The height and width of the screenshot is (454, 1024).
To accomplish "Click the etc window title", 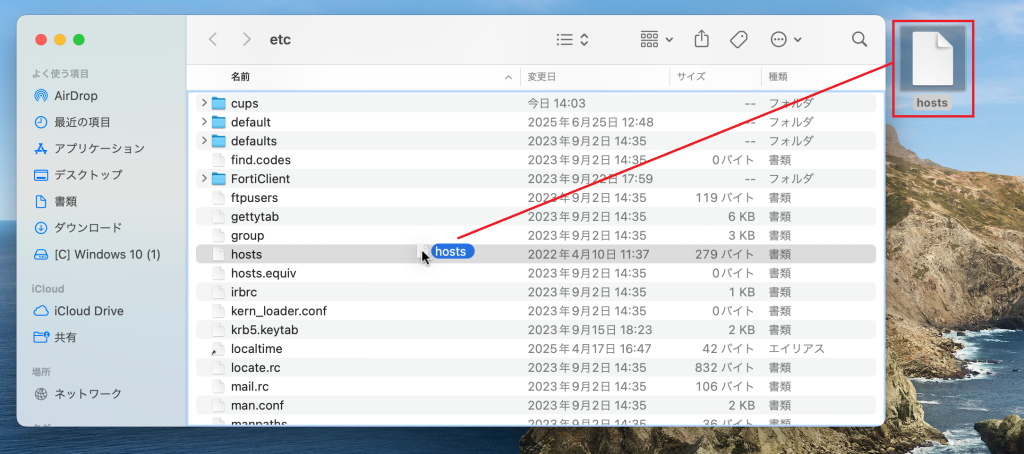I will click(280, 40).
